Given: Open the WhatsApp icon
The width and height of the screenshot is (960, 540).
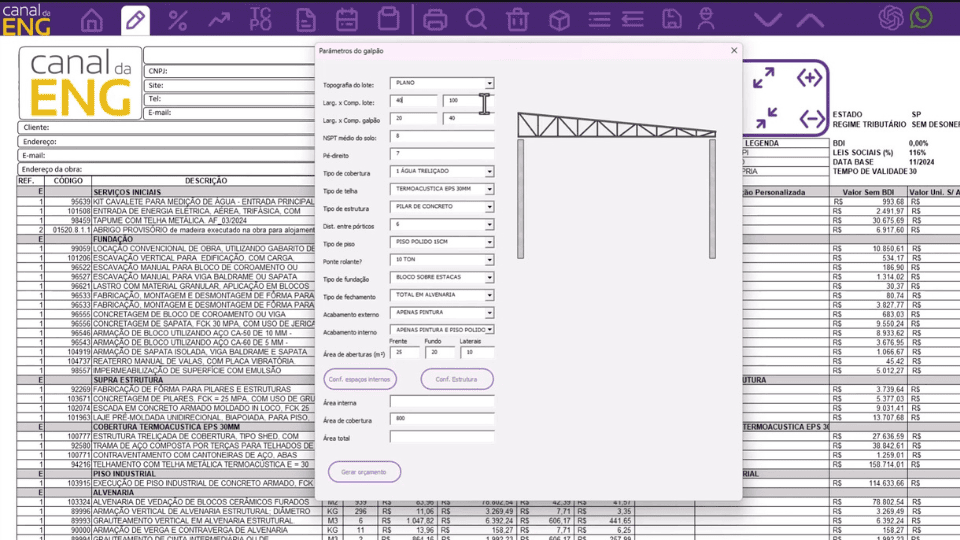Looking at the screenshot, I should click(921, 18).
